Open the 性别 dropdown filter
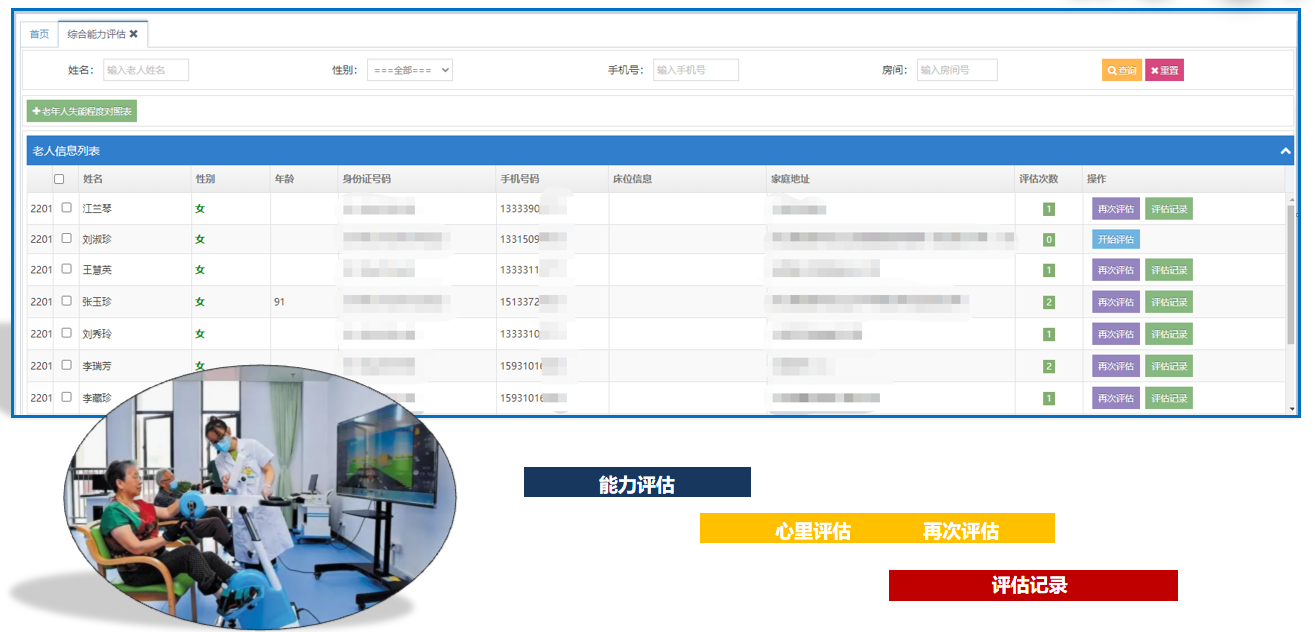This screenshot has width=1315, height=632. 409,70
